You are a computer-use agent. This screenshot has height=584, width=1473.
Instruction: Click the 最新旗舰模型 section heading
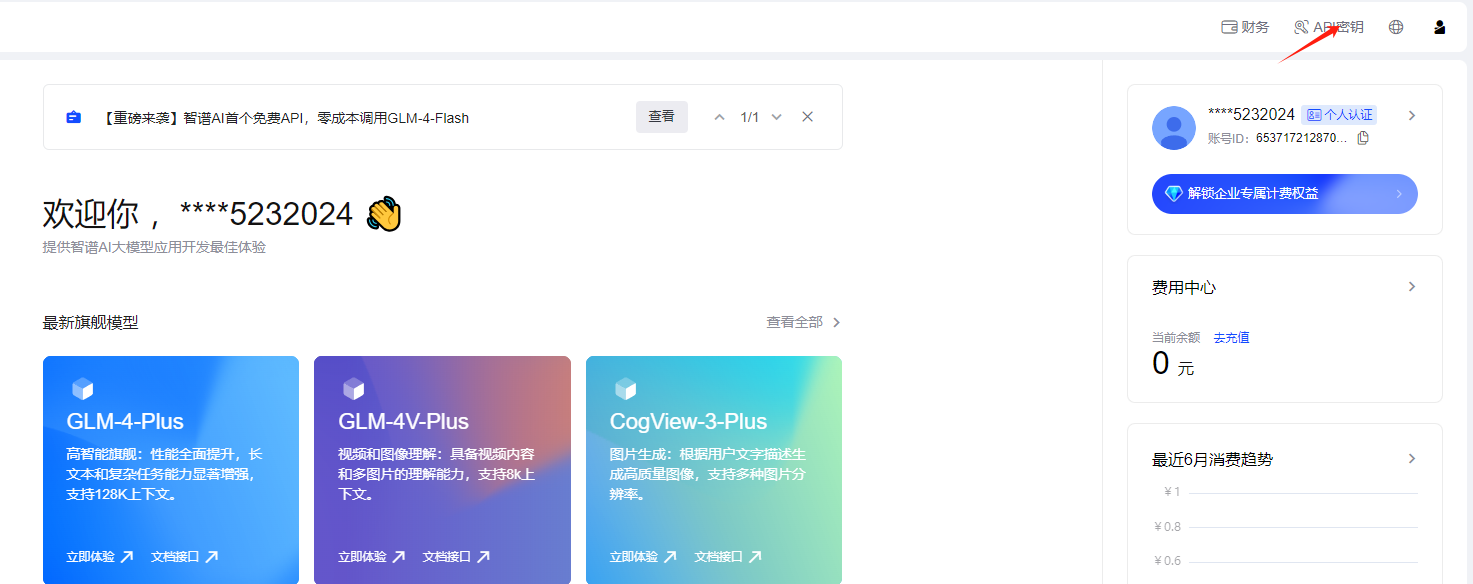pos(90,323)
